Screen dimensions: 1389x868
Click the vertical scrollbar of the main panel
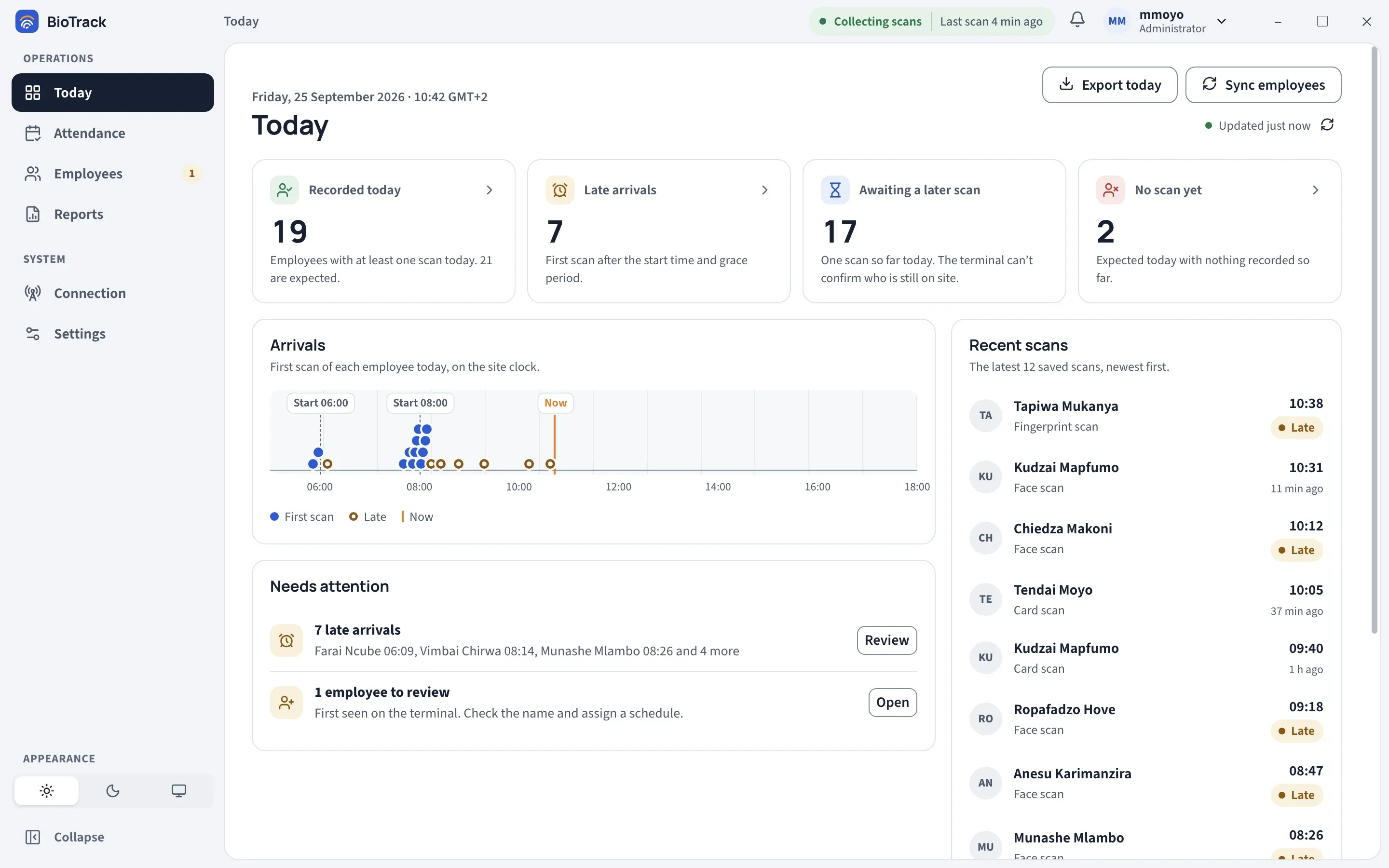pyautogui.click(x=1374, y=340)
